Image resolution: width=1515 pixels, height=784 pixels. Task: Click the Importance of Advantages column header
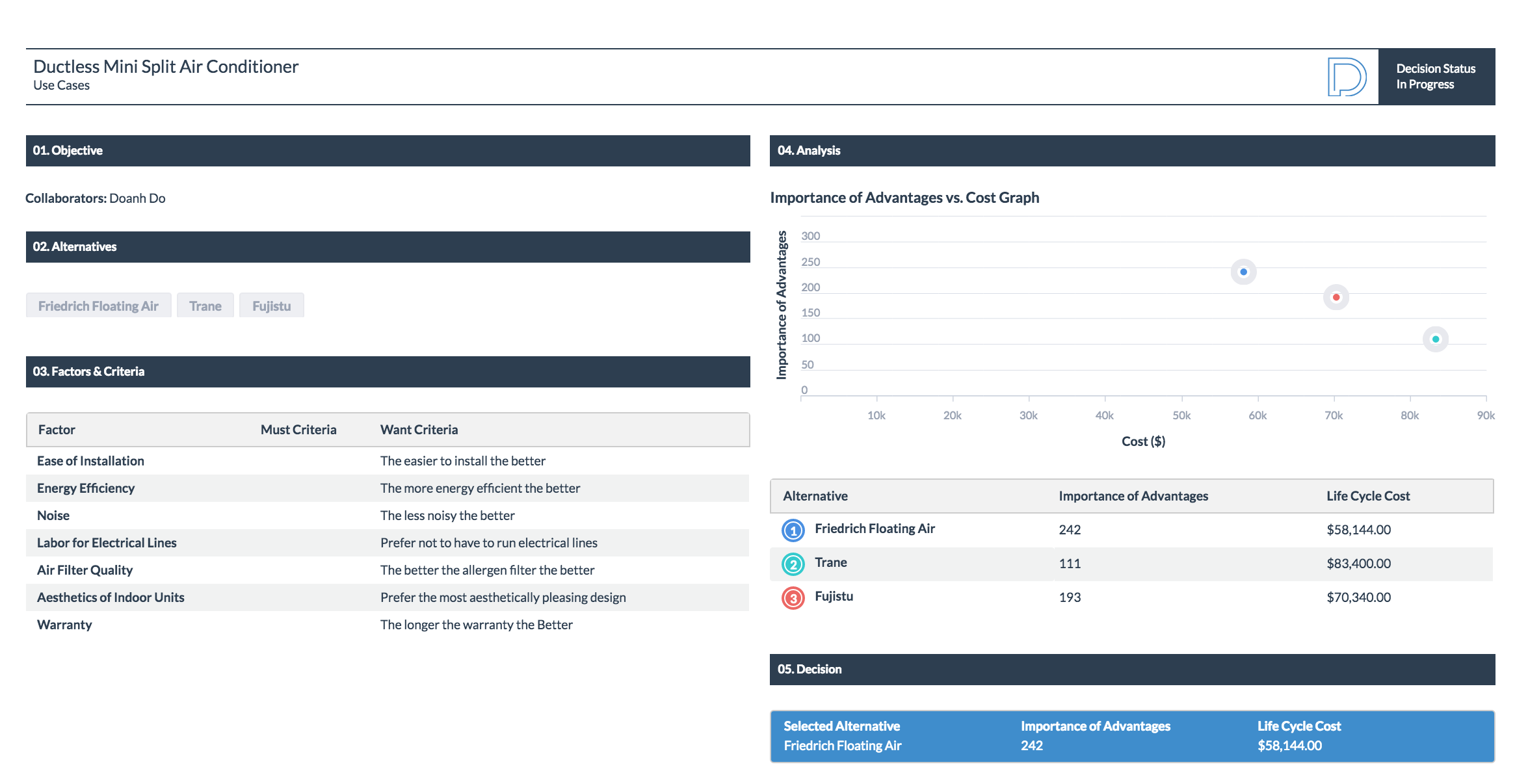point(1133,496)
